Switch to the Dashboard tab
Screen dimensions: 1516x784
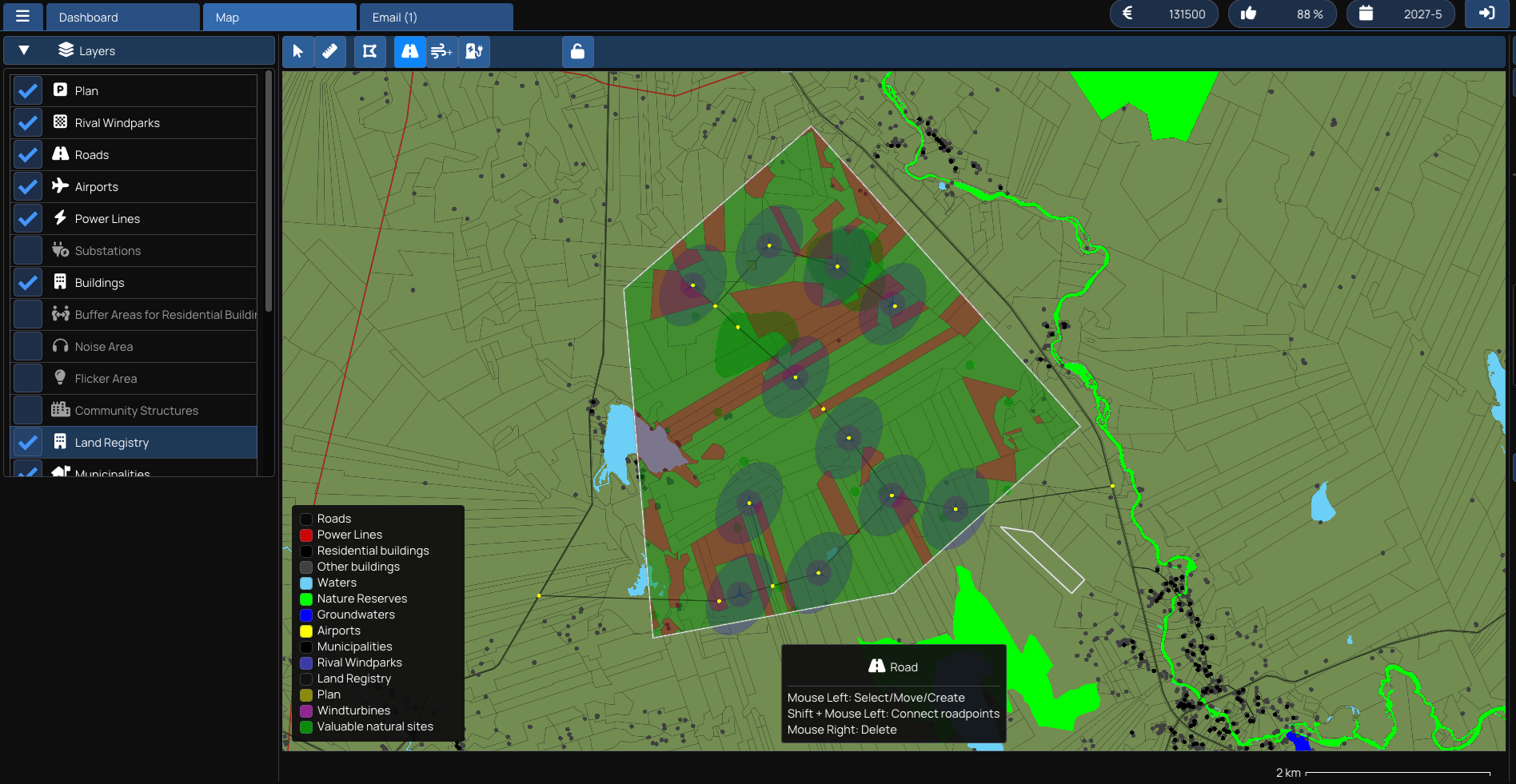click(122, 17)
